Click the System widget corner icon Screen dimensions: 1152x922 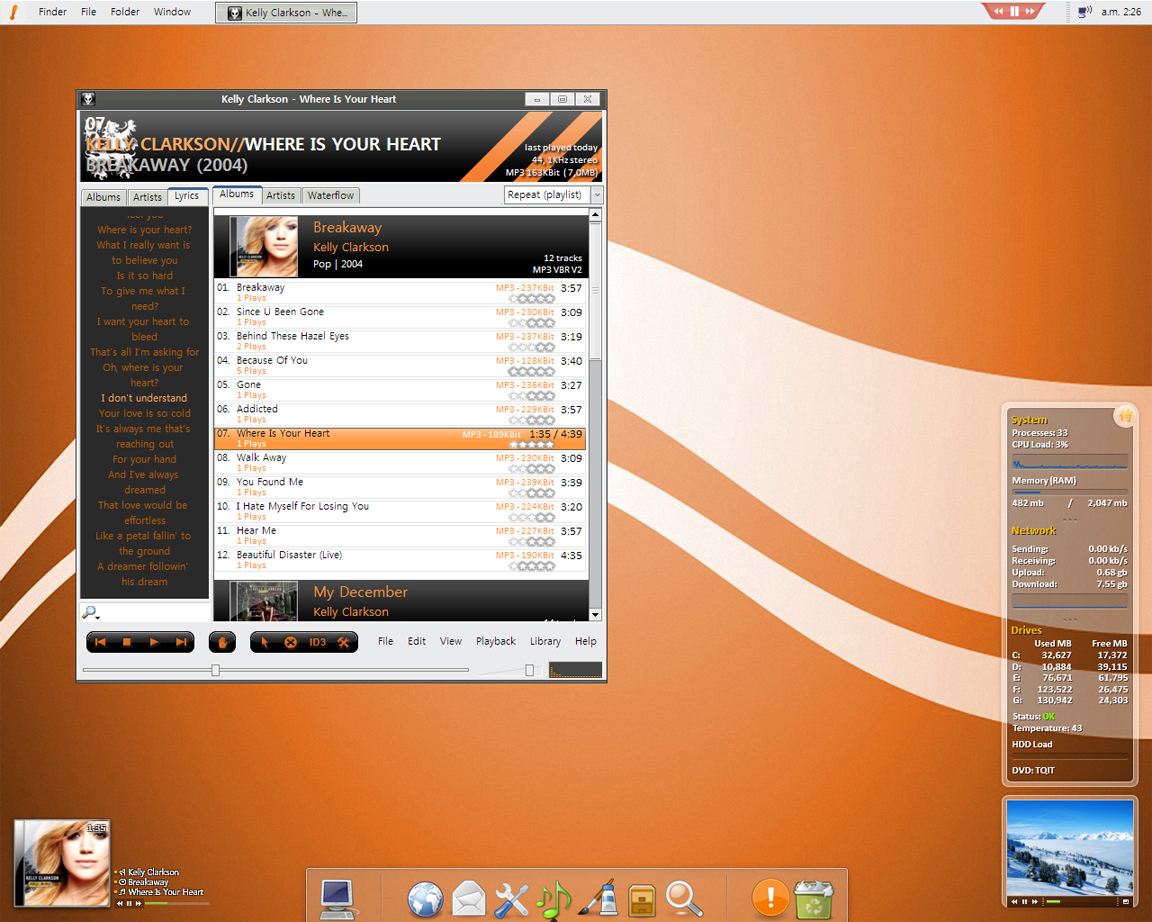tap(1125, 416)
